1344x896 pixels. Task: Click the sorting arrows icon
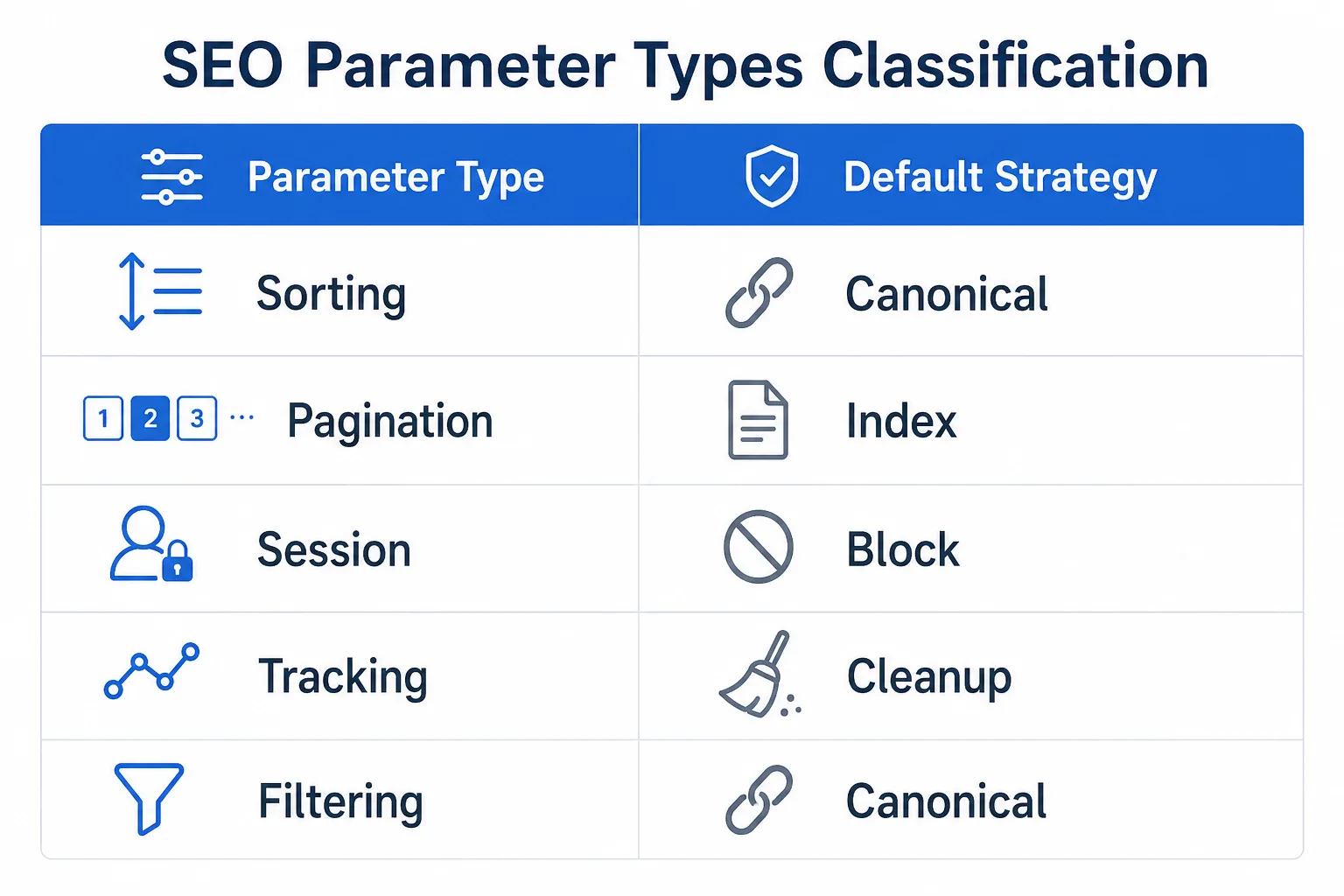(x=160, y=291)
